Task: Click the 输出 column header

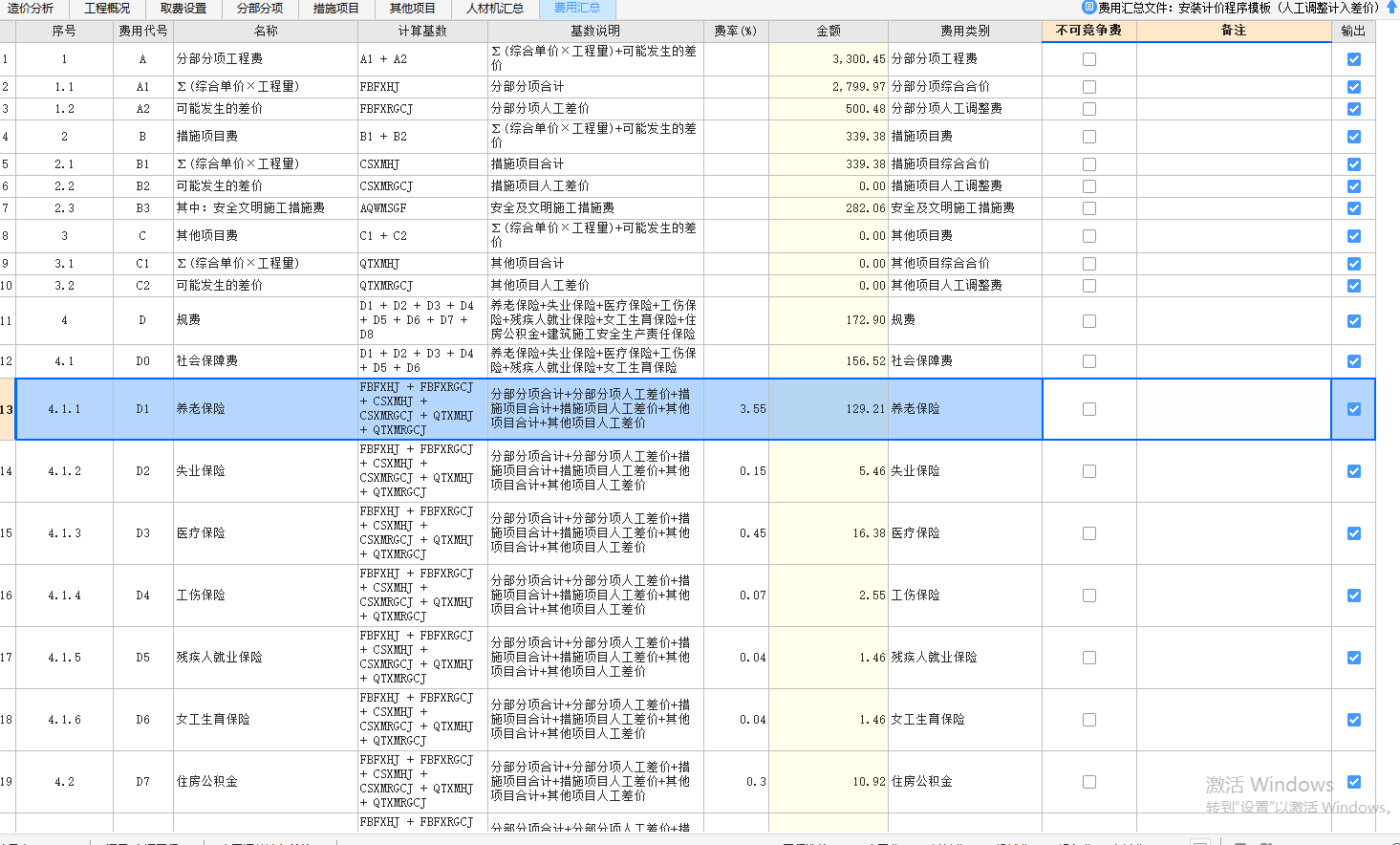Action: point(1353,31)
